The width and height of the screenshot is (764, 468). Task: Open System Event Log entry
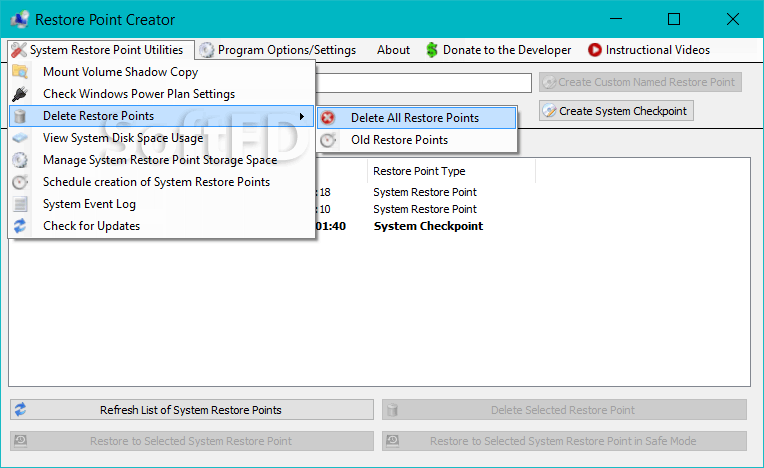click(x=161, y=204)
